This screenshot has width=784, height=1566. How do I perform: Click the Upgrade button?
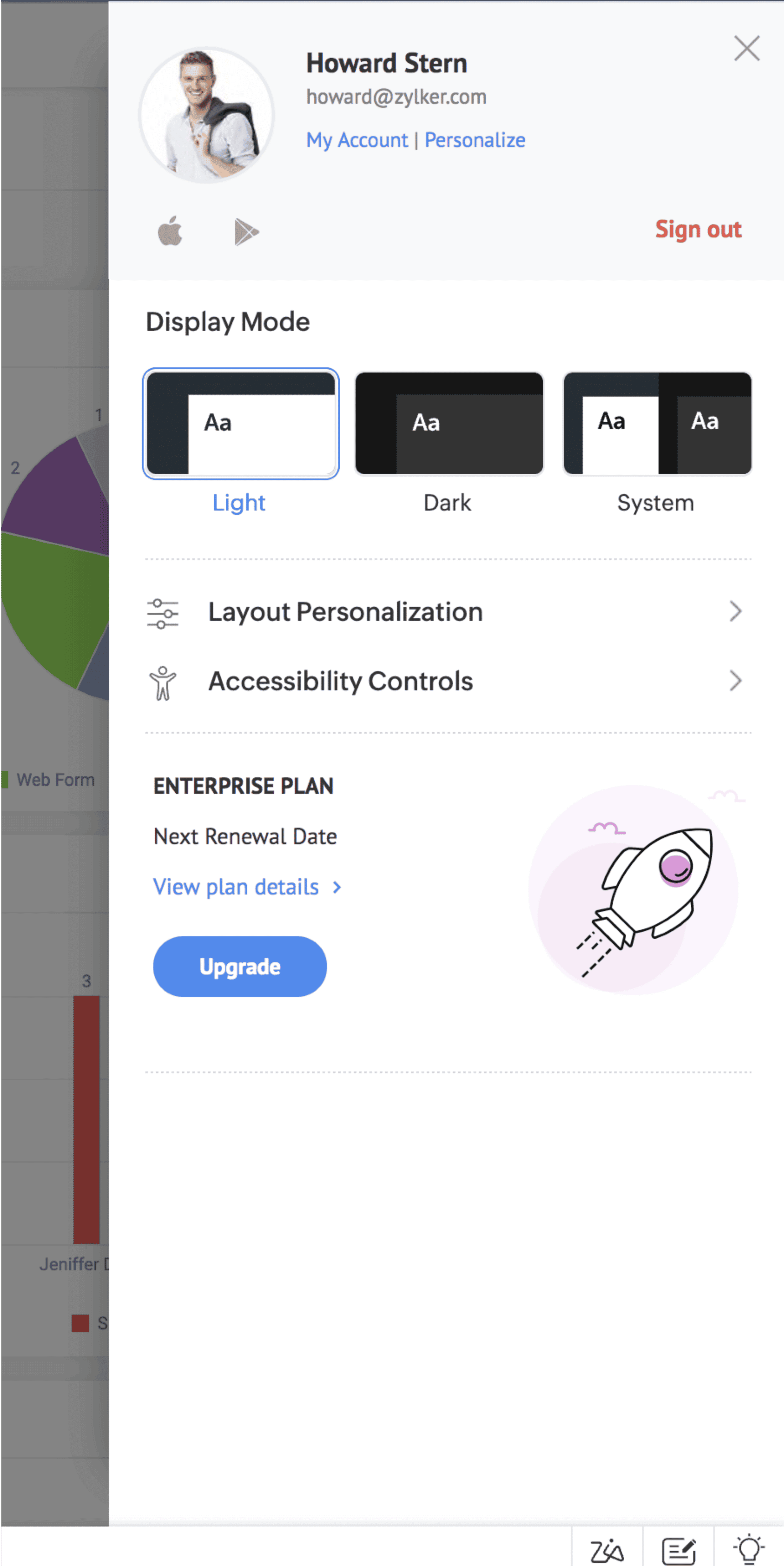(x=240, y=966)
